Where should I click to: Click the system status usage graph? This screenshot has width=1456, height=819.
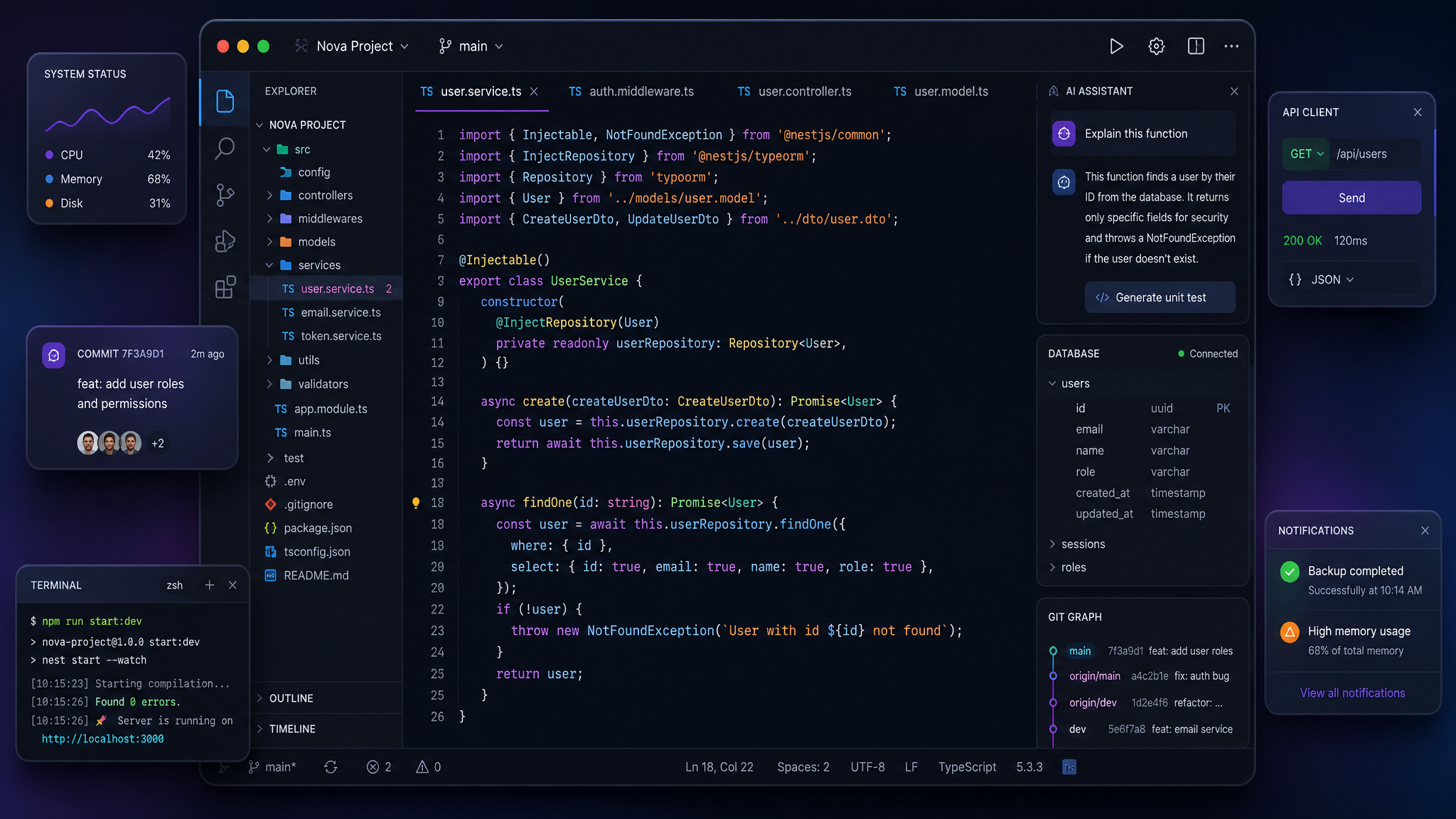point(108,115)
